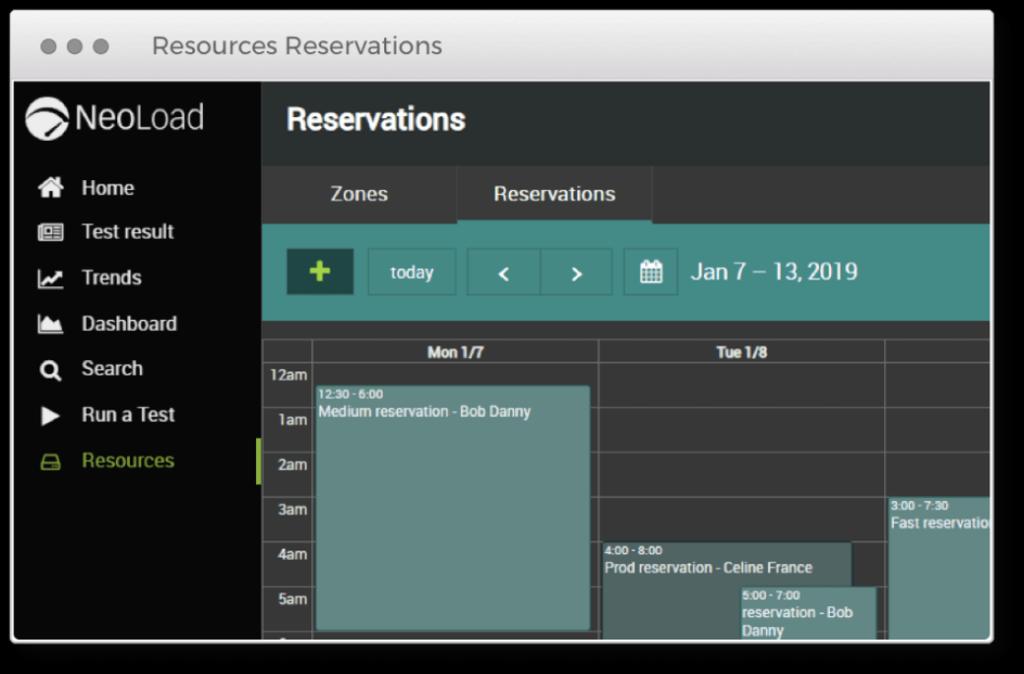
Task: Add a new reservation with plus button
Action: [320, 272]
